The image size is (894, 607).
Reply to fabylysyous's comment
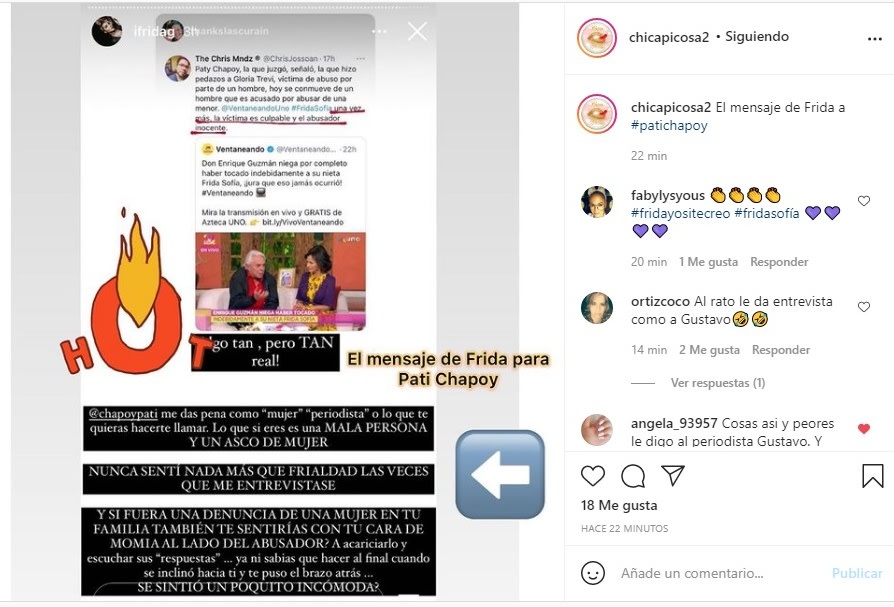click(779, 262)
